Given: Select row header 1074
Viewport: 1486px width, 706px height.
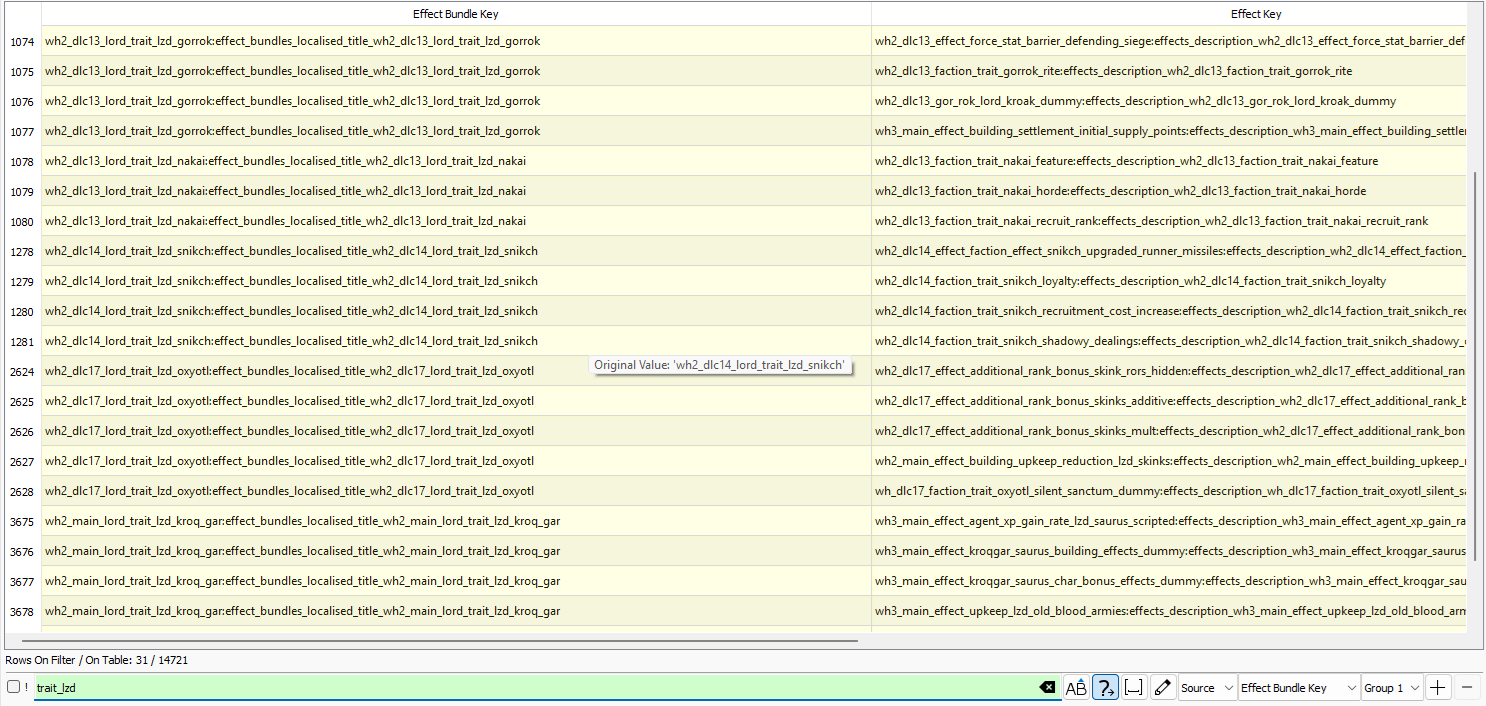Looking at the screenshot, I should coord(21,41).
